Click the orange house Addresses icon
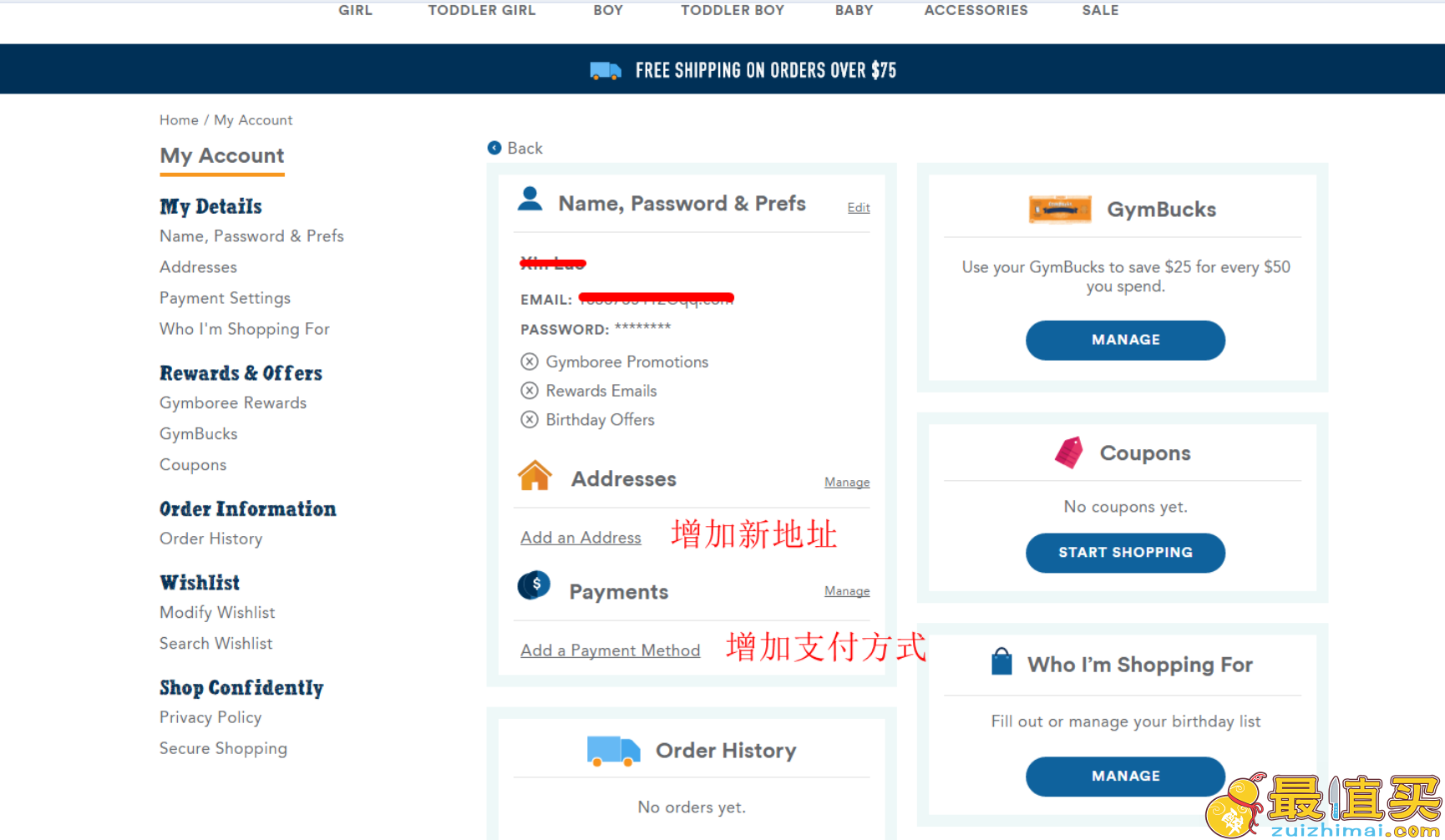The height and width of the screenshot is (840, 1445). [535, 475]
